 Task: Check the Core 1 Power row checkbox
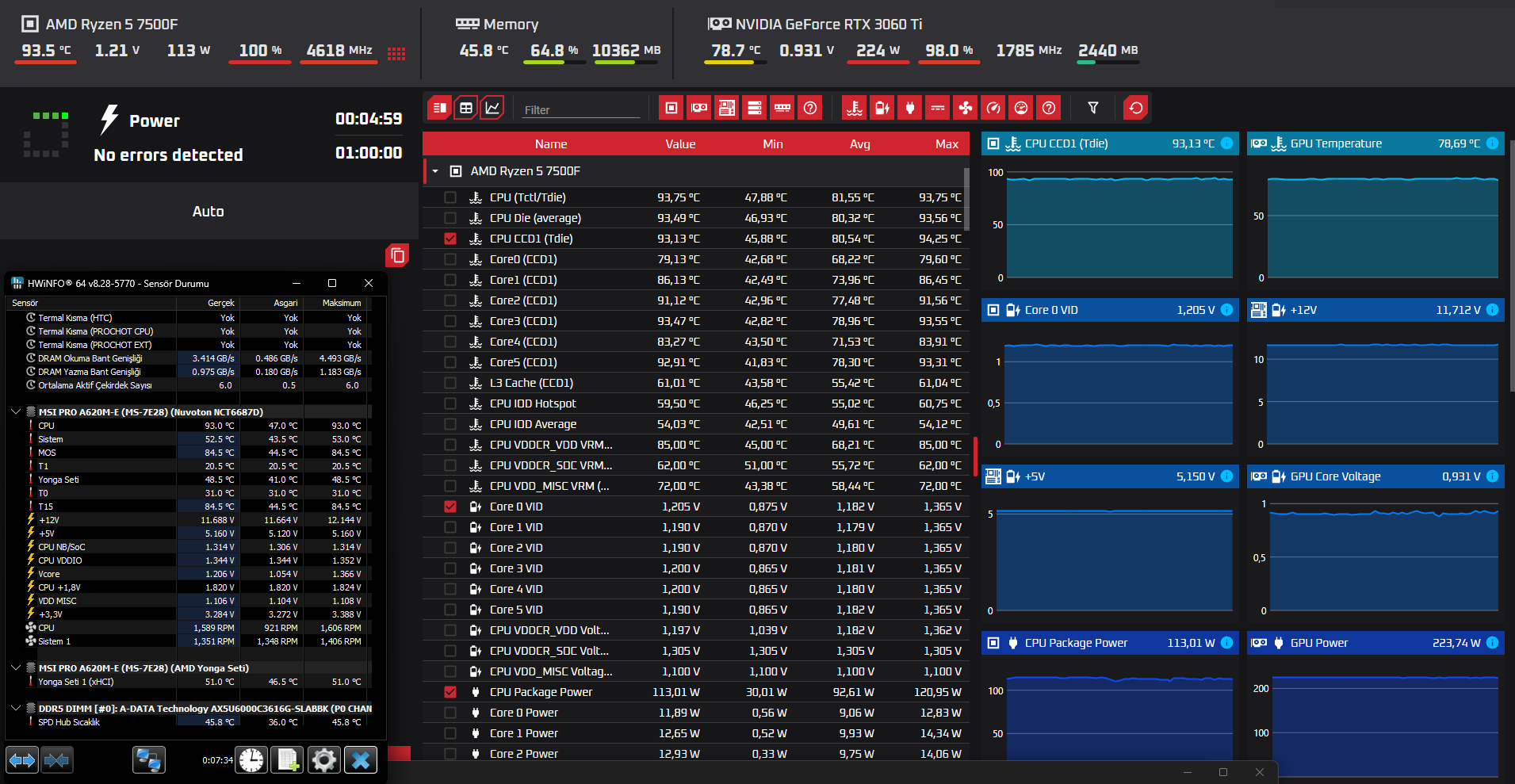tap(450, 733)
